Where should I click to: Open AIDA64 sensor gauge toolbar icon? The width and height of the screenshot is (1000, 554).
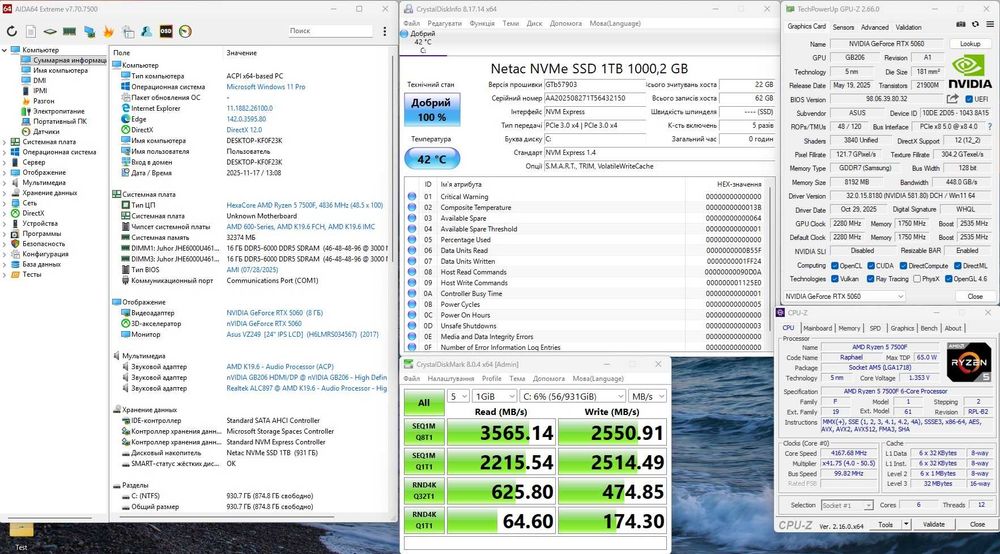point(185,31)
